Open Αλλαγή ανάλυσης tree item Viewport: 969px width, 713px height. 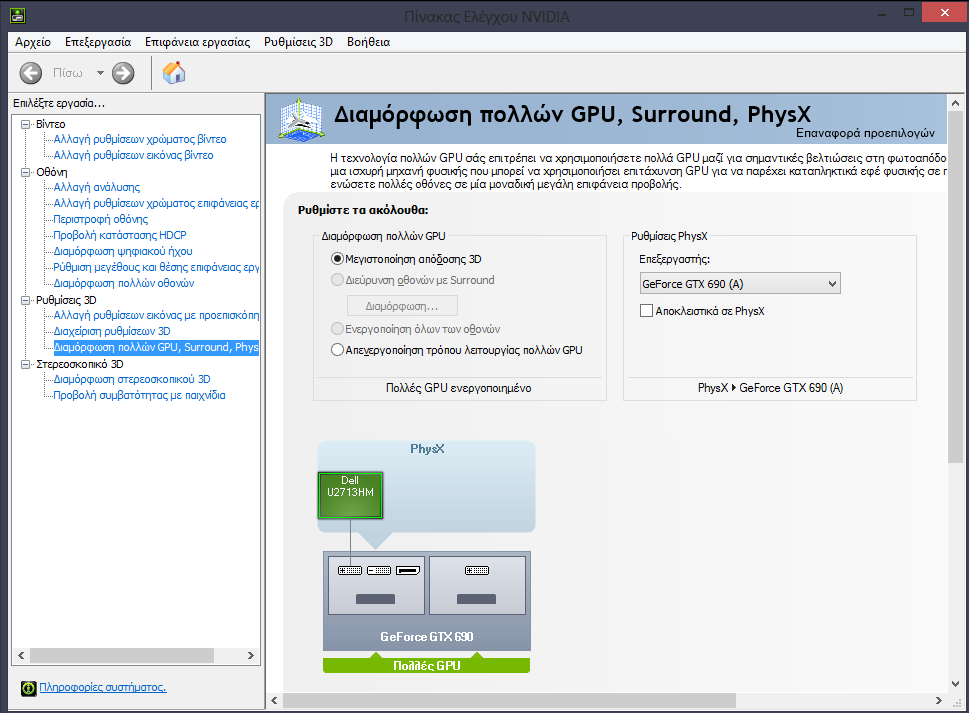click(97, 187)
